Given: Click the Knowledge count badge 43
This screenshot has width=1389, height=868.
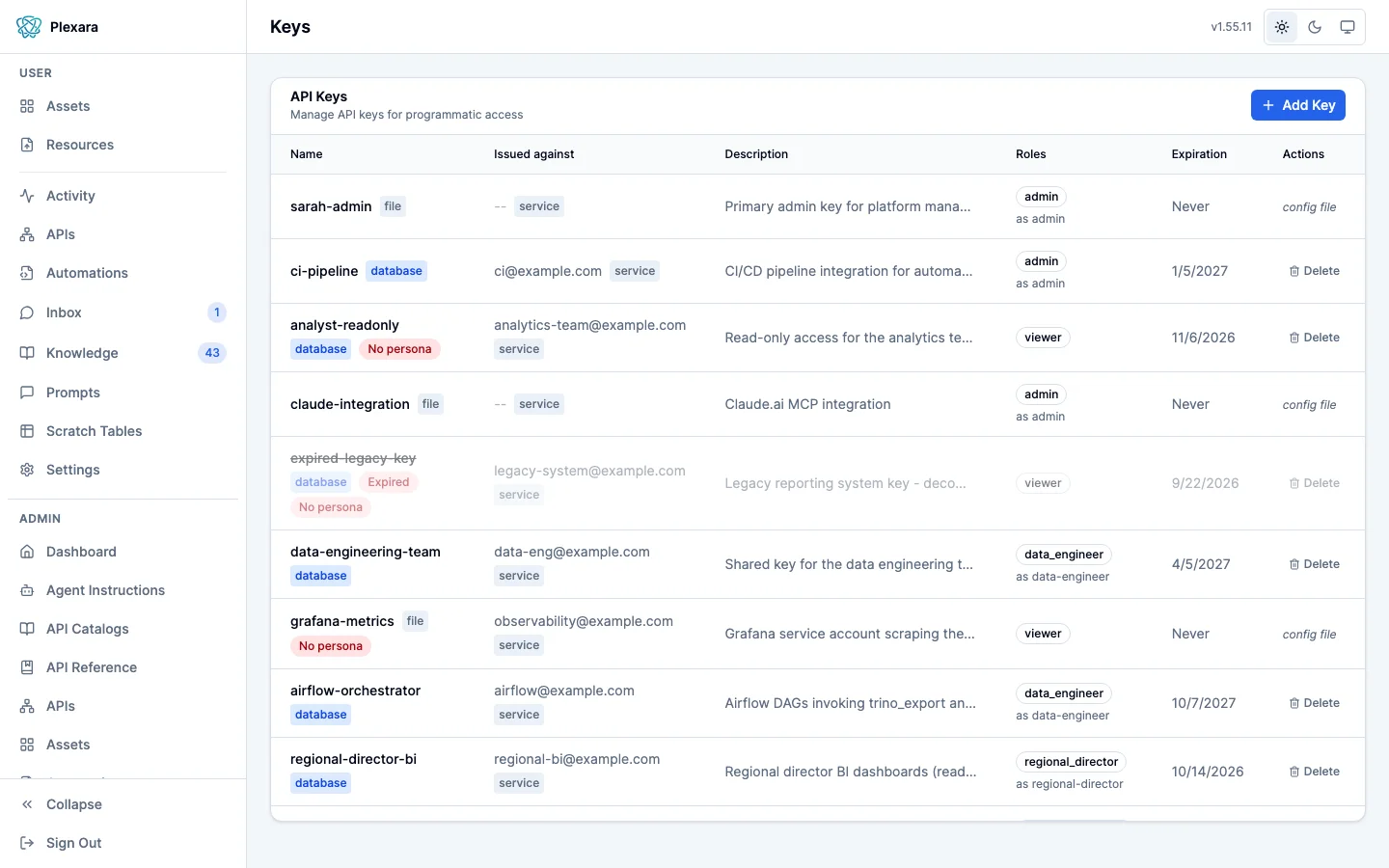Looking at the screenshot, I should [212, 353].
